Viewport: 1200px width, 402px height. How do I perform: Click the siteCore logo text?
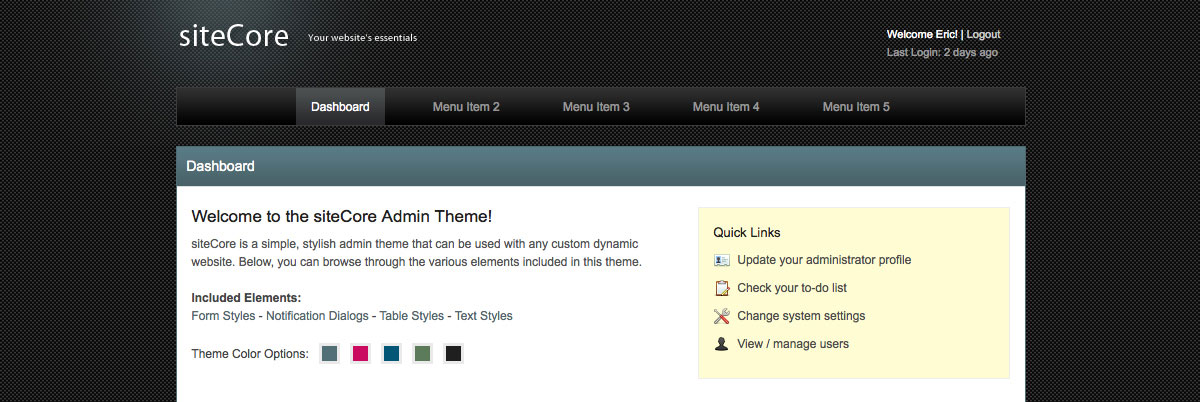[234, 37]
